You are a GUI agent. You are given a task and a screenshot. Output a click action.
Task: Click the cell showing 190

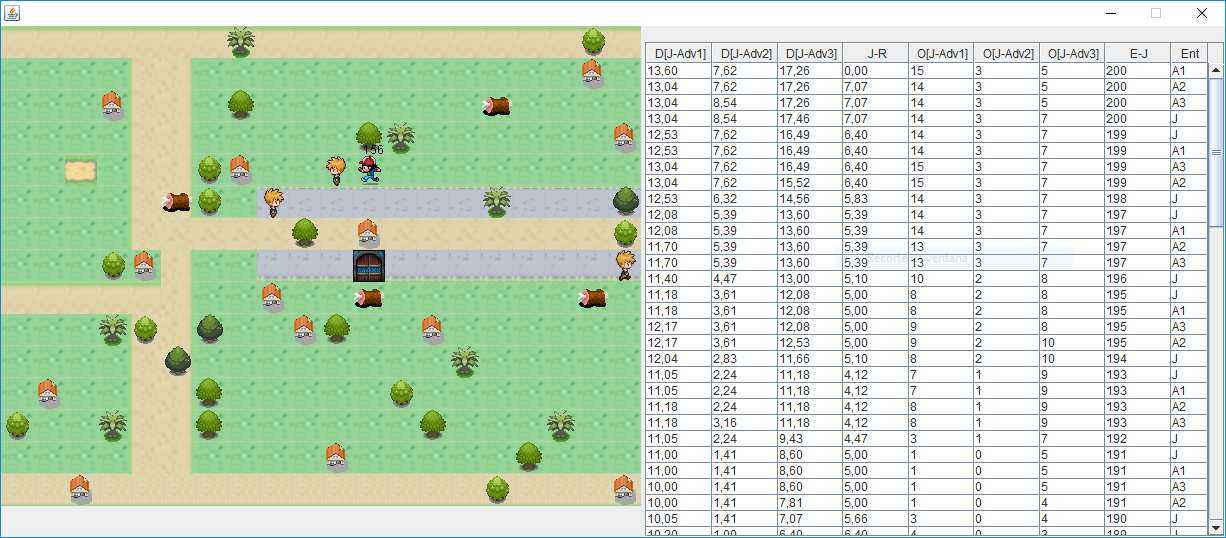pyautogui.click(x=1137, y=519)
